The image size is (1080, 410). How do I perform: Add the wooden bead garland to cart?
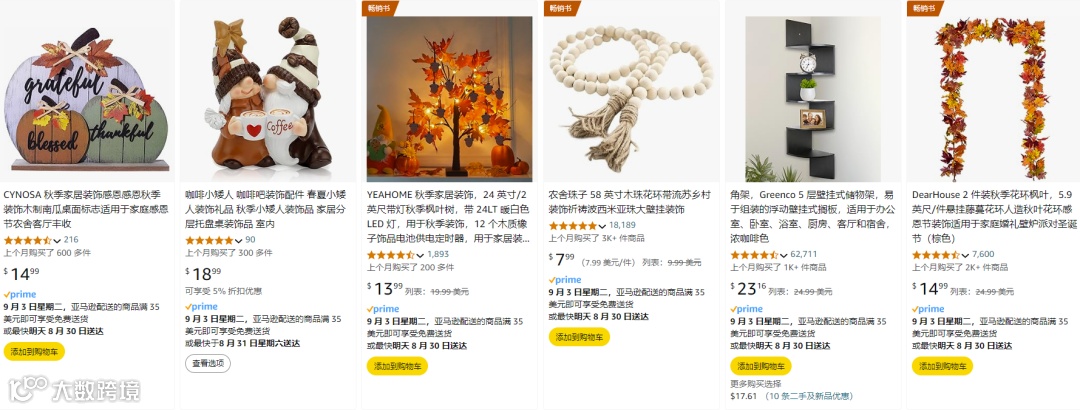point(579,337)
